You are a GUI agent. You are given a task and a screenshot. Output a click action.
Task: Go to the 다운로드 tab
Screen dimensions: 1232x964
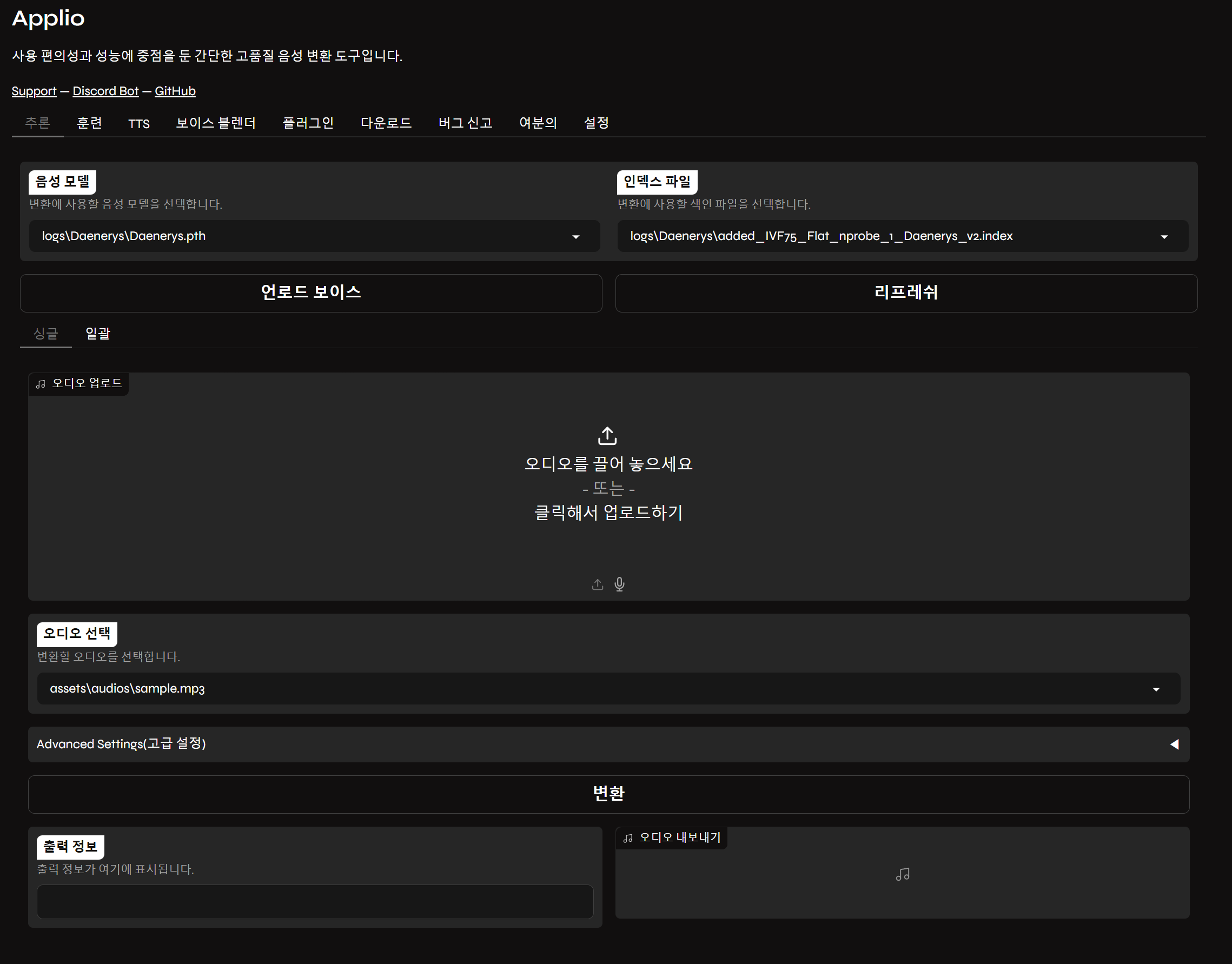(x=386, y=123)
